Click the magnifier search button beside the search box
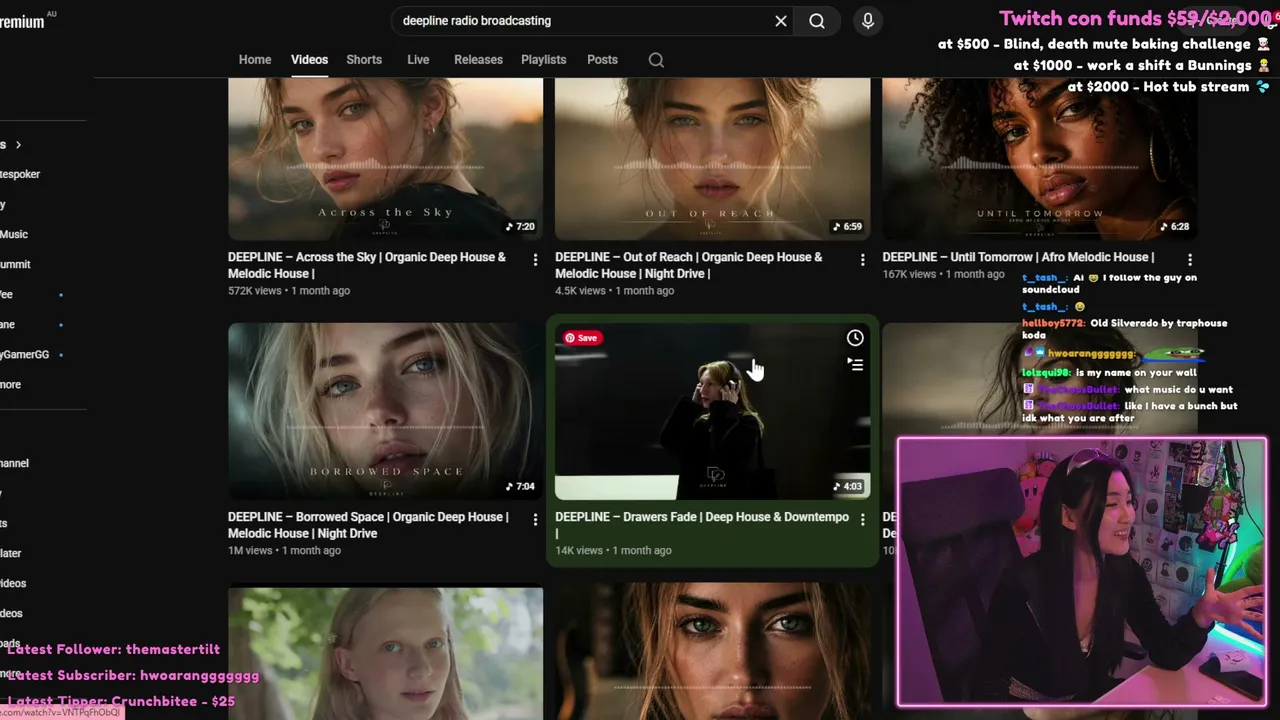Image resolution: width=1280 pixels, height=720 pixels. click(817, 21)
